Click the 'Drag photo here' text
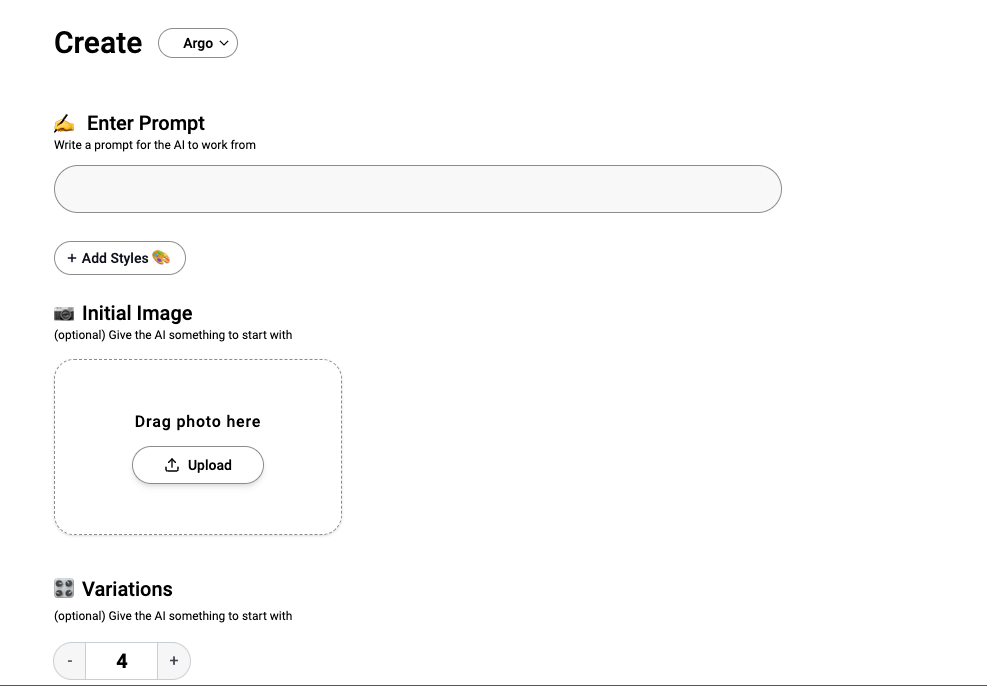987x686 pixels. (x=198, y=422)
